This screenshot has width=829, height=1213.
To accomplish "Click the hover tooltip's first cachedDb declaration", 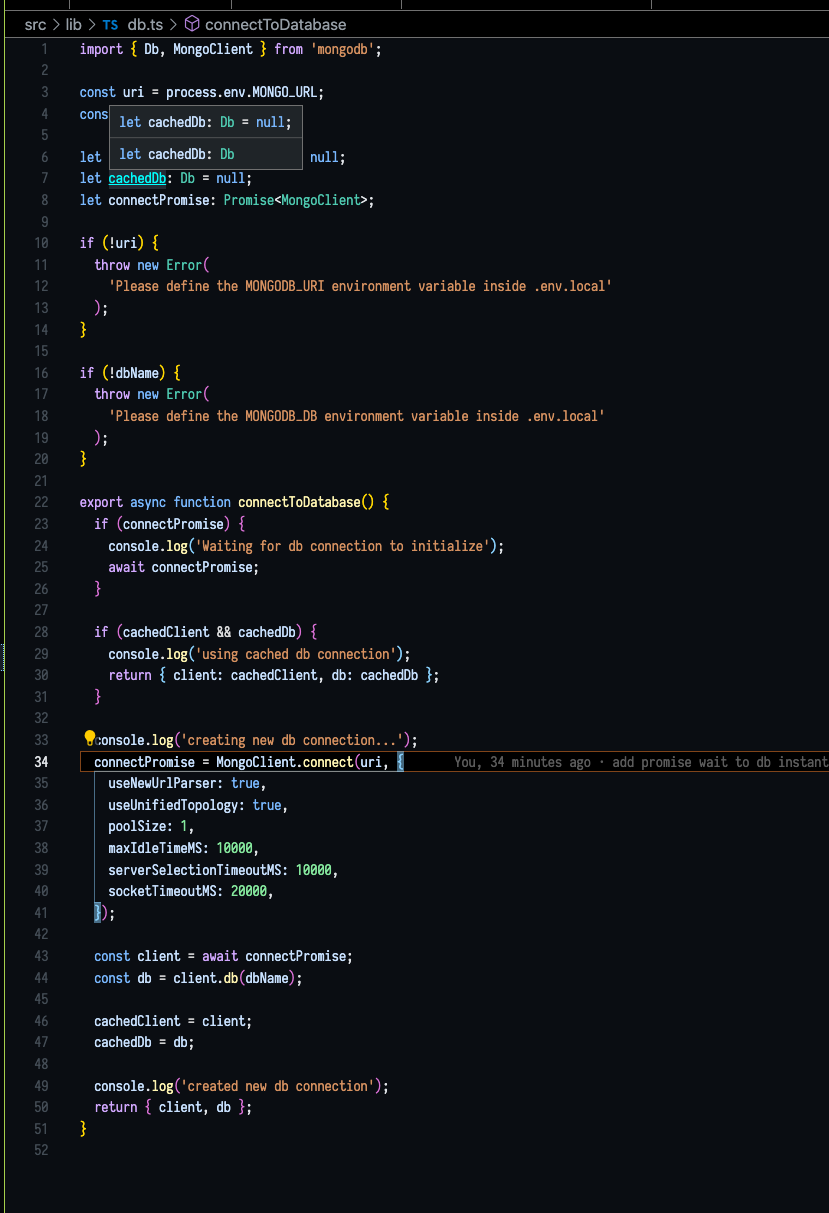I will pos(205,122).
